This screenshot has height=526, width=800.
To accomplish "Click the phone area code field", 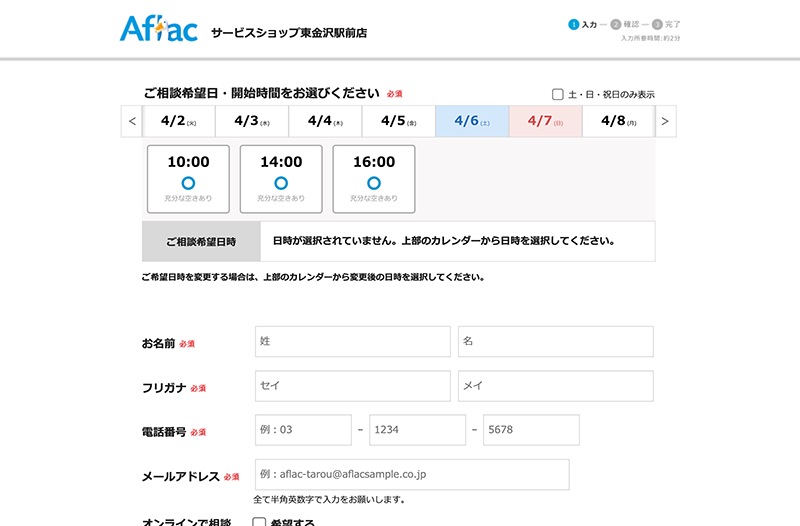I will click(303, 430).
